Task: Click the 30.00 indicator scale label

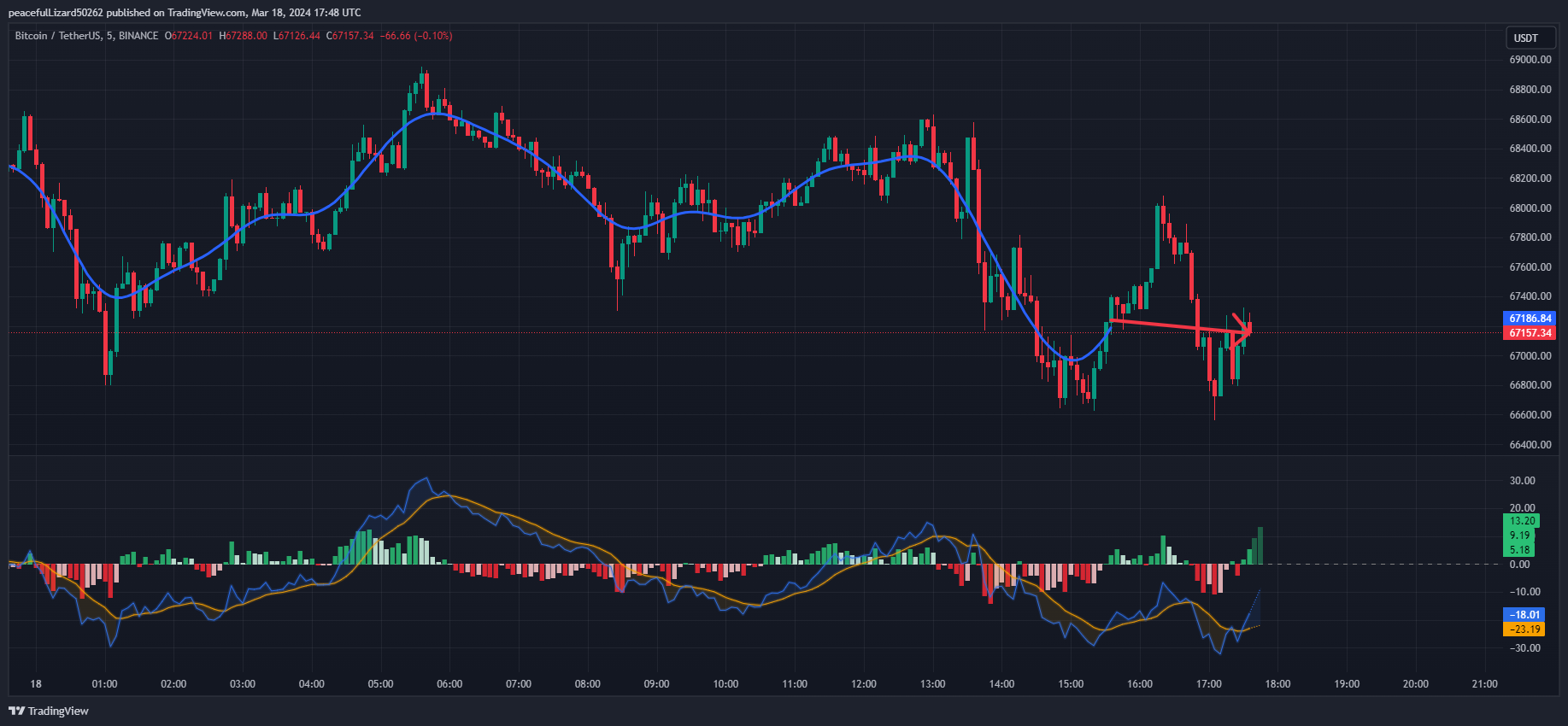Action: [1523, 481]
